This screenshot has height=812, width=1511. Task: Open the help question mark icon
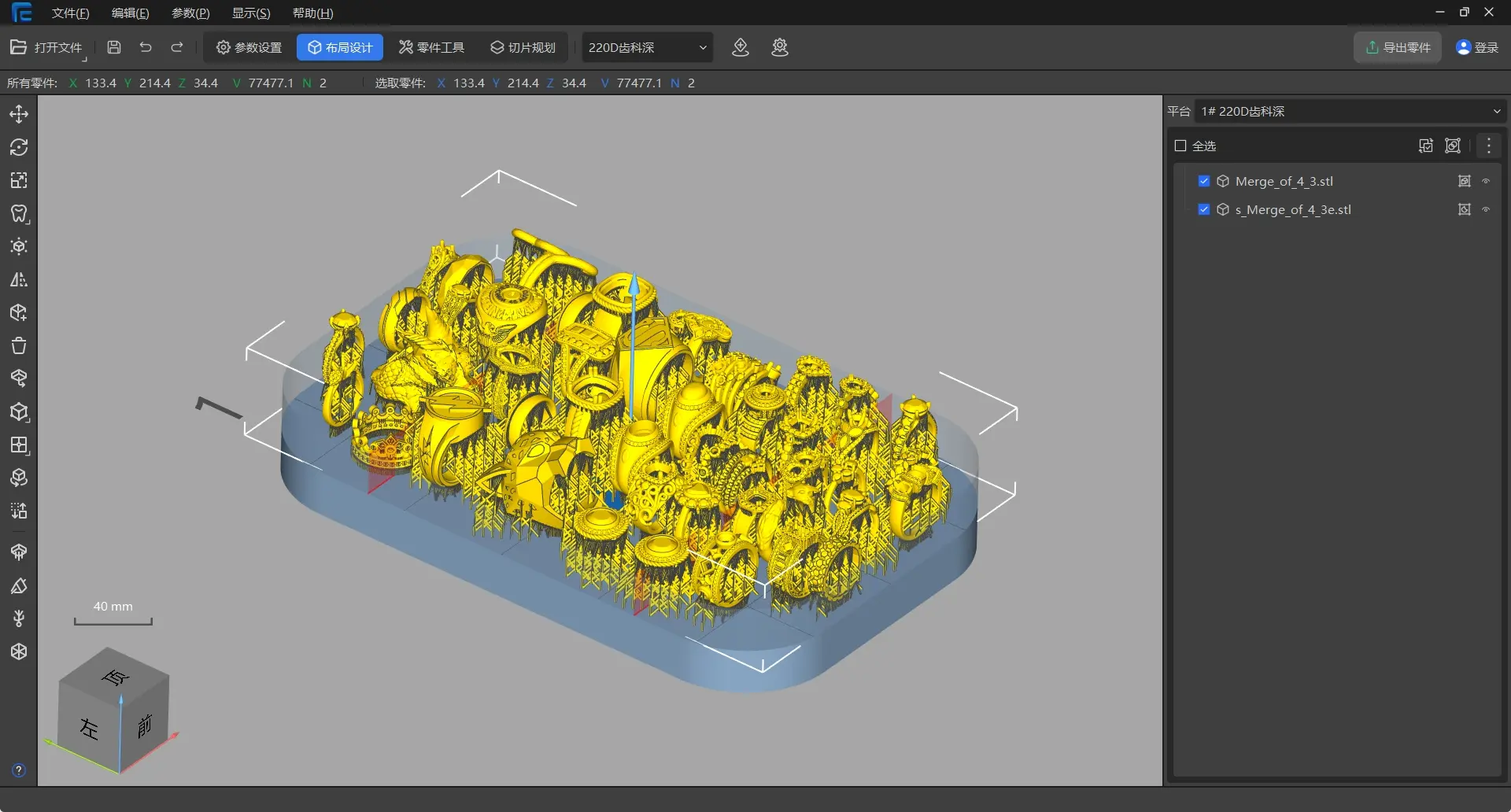(x=19, y=770)
